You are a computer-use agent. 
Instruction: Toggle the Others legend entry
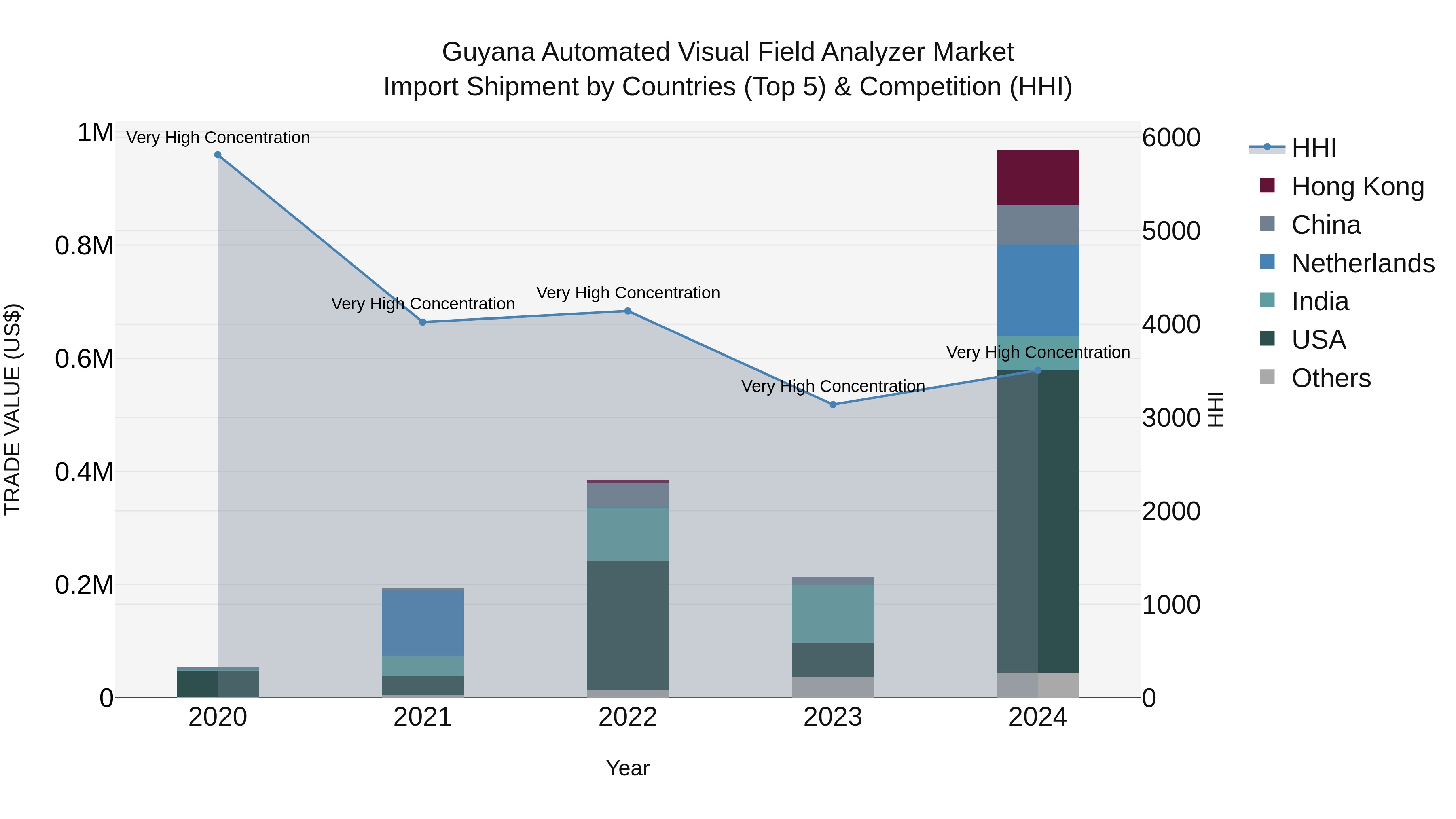click(x=1315, y=378)
